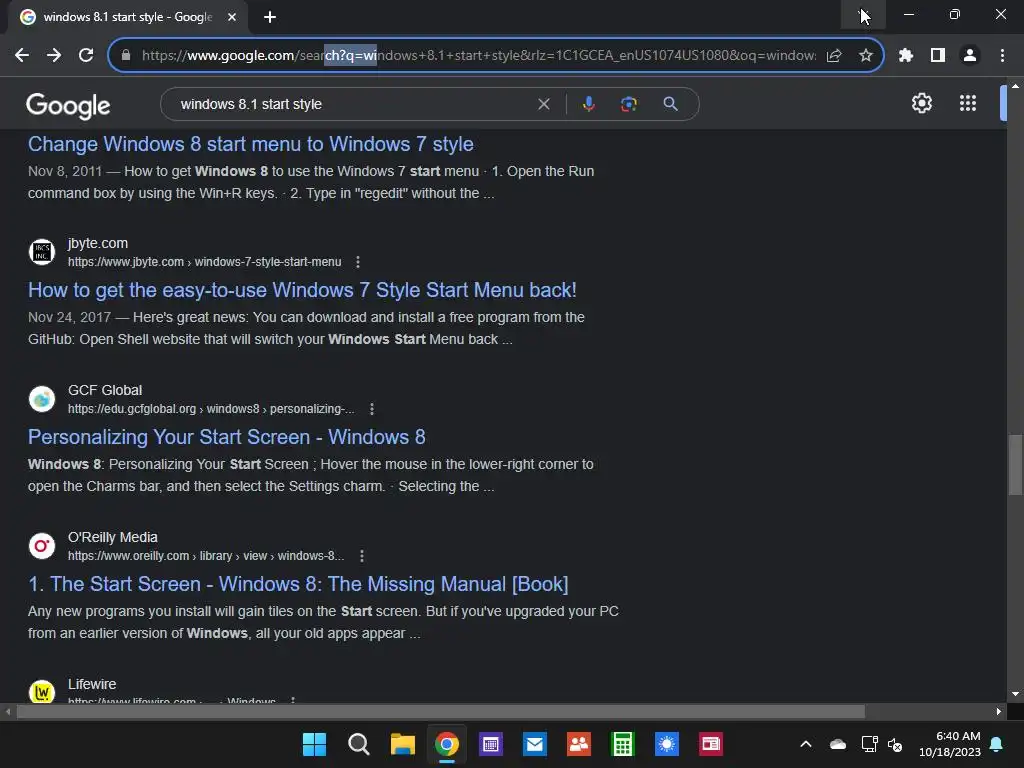Open Personalizing Your Start Screen result
This screenshot has height=768, width=1024.
pos(227,437)
